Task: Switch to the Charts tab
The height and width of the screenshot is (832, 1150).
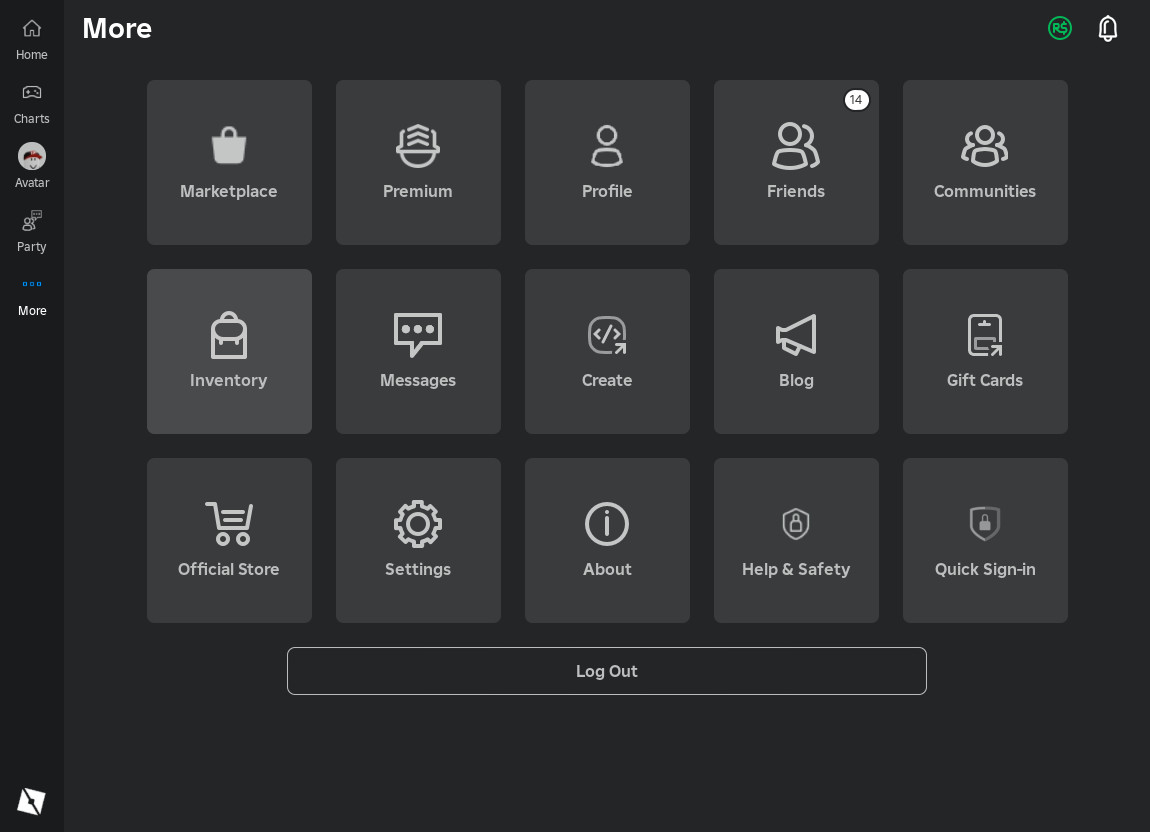Action: [x=31, y=103]
